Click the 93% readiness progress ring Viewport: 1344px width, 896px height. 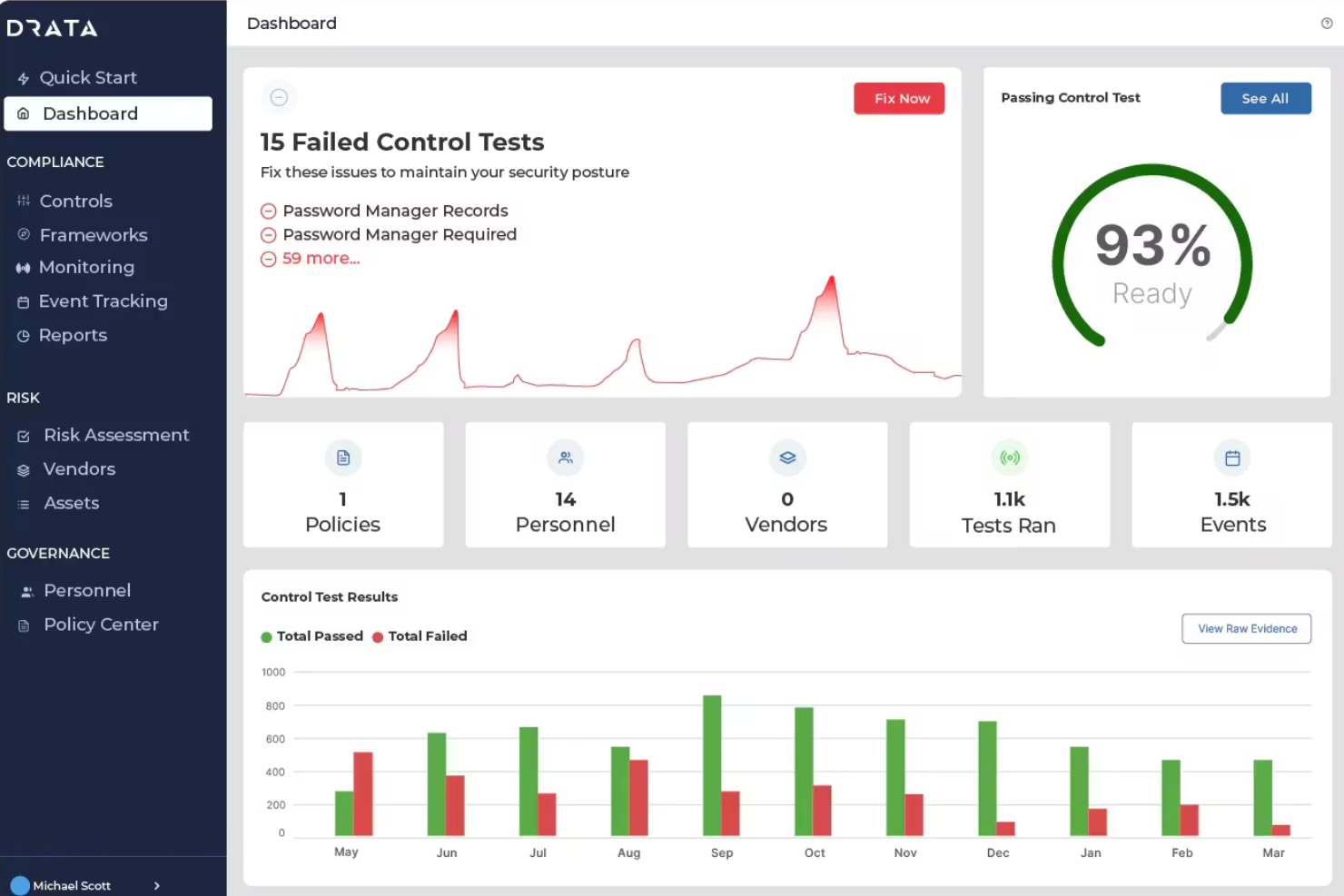click(x=1151, y=256)
